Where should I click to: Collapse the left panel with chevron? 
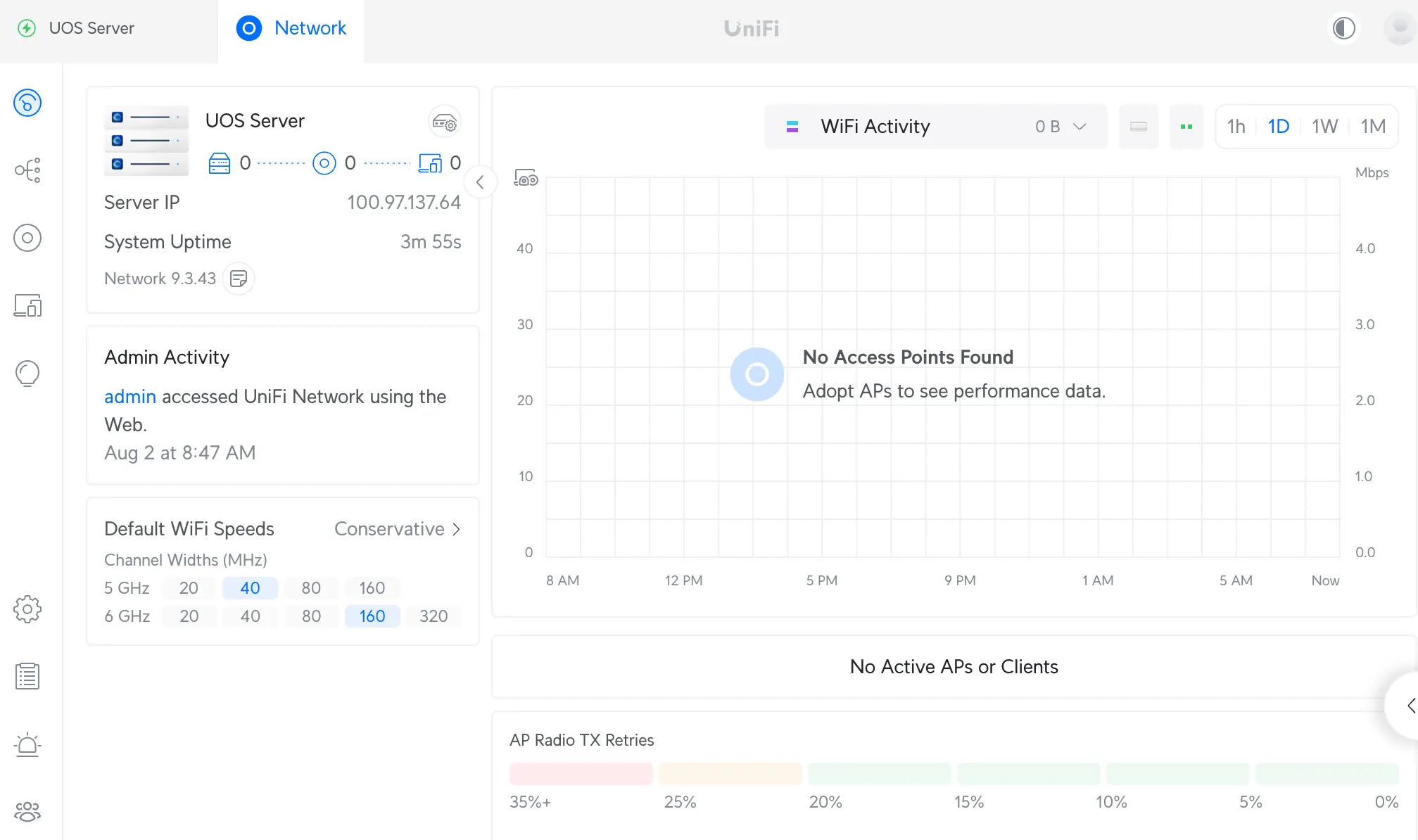point(481,183)
